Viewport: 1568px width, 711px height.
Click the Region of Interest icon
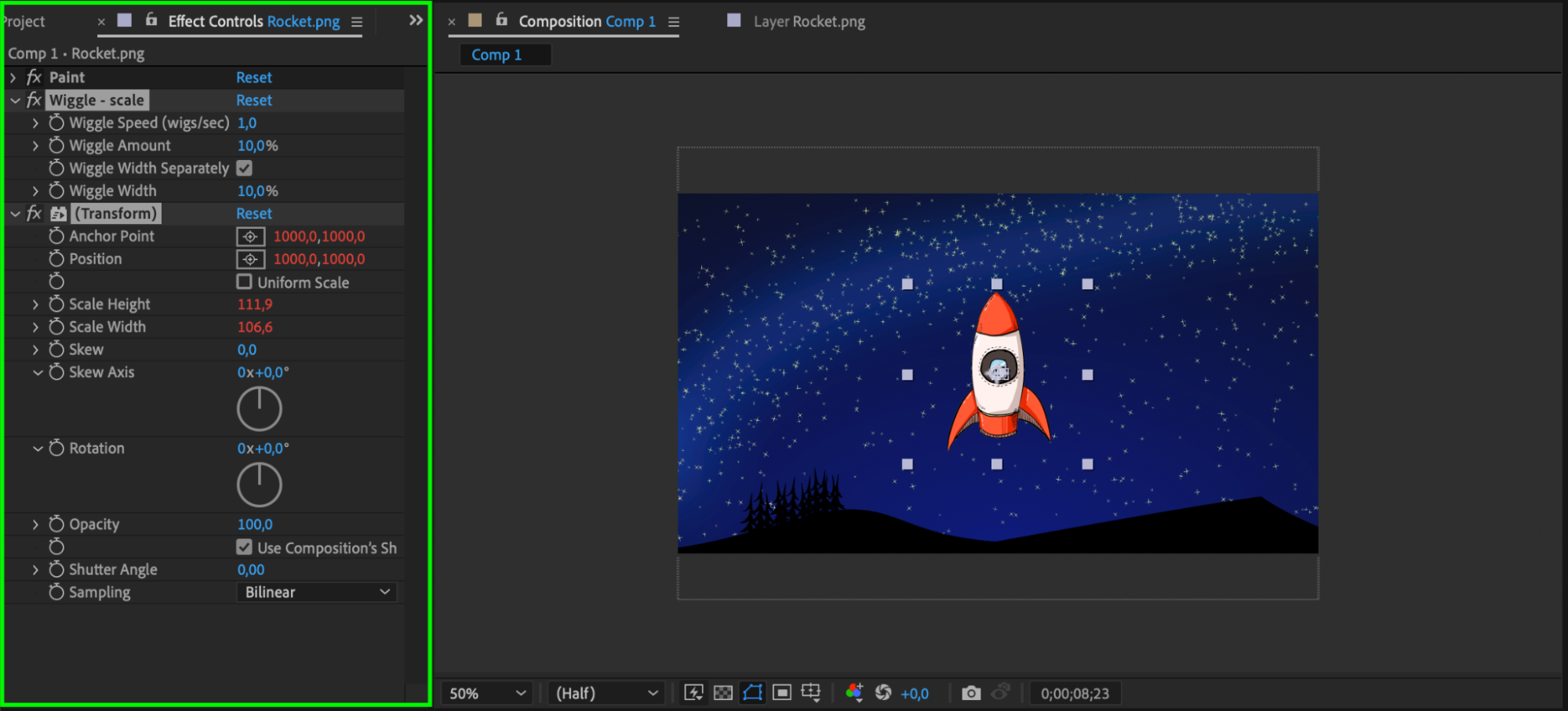(x=781, y=693)
